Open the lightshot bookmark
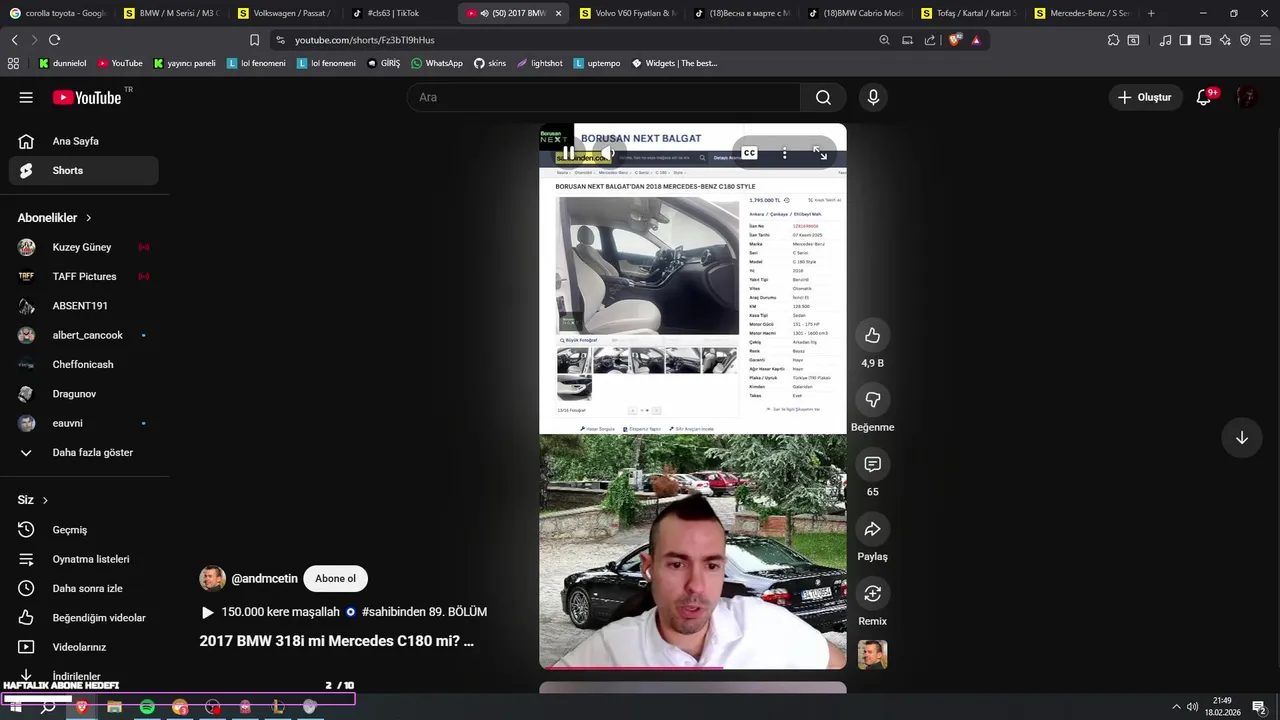Viewport: 1280px width, 720px height. pos(540,63)
